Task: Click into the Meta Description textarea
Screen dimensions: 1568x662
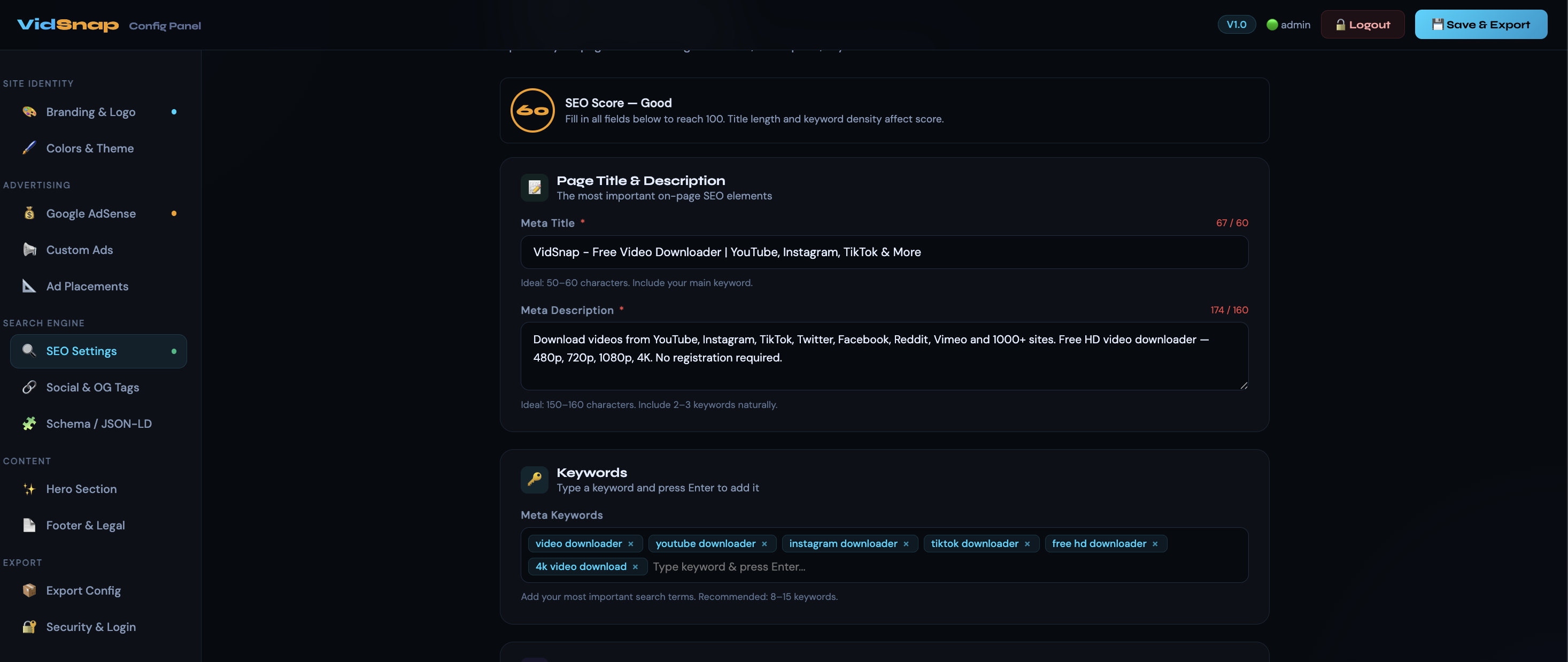Action: pos(884,356)
